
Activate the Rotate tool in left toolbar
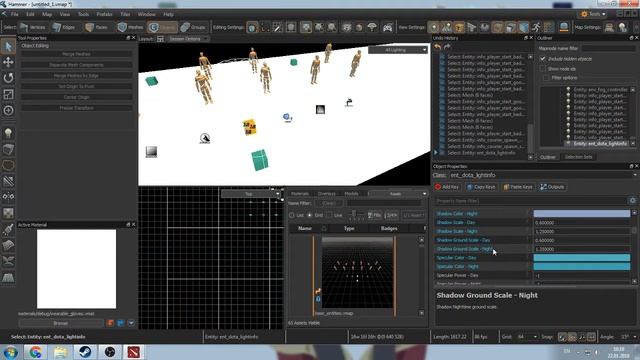coord(8,78)
